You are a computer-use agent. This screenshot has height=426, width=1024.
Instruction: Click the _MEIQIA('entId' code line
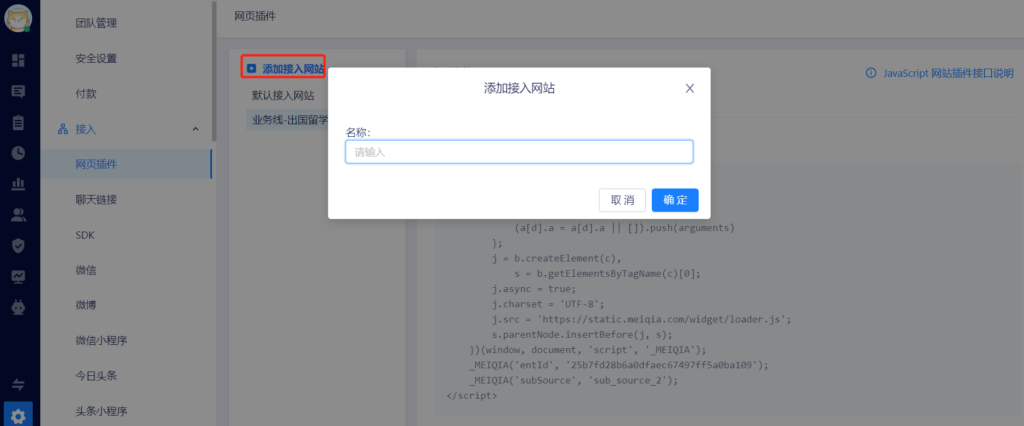618,365
